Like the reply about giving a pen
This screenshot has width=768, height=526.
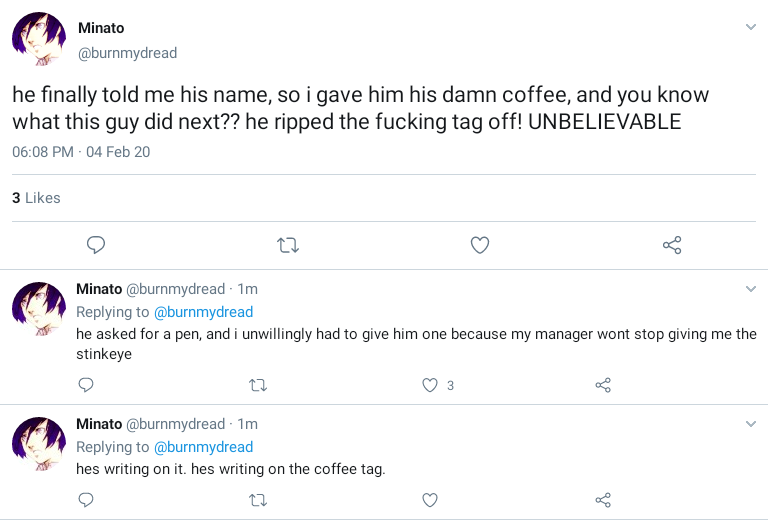(430, 385)
